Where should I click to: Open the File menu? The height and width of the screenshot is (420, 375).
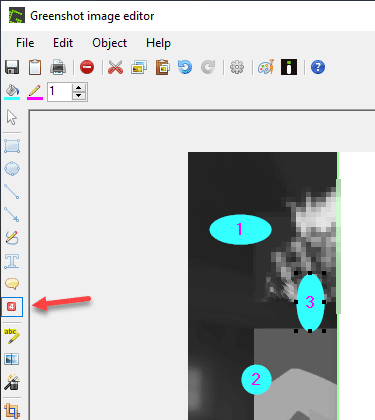point(25,43)
